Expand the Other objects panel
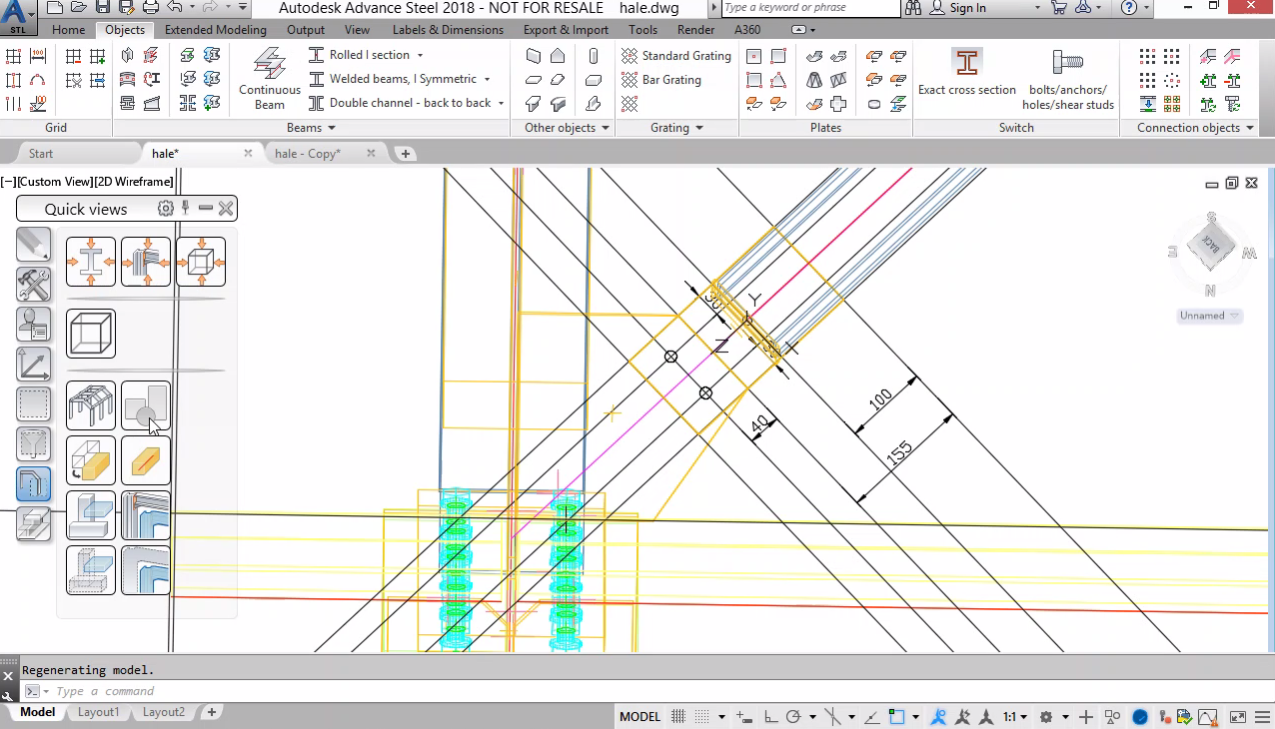This screenshot has width=1275, height=729. (x=566, y=128)
